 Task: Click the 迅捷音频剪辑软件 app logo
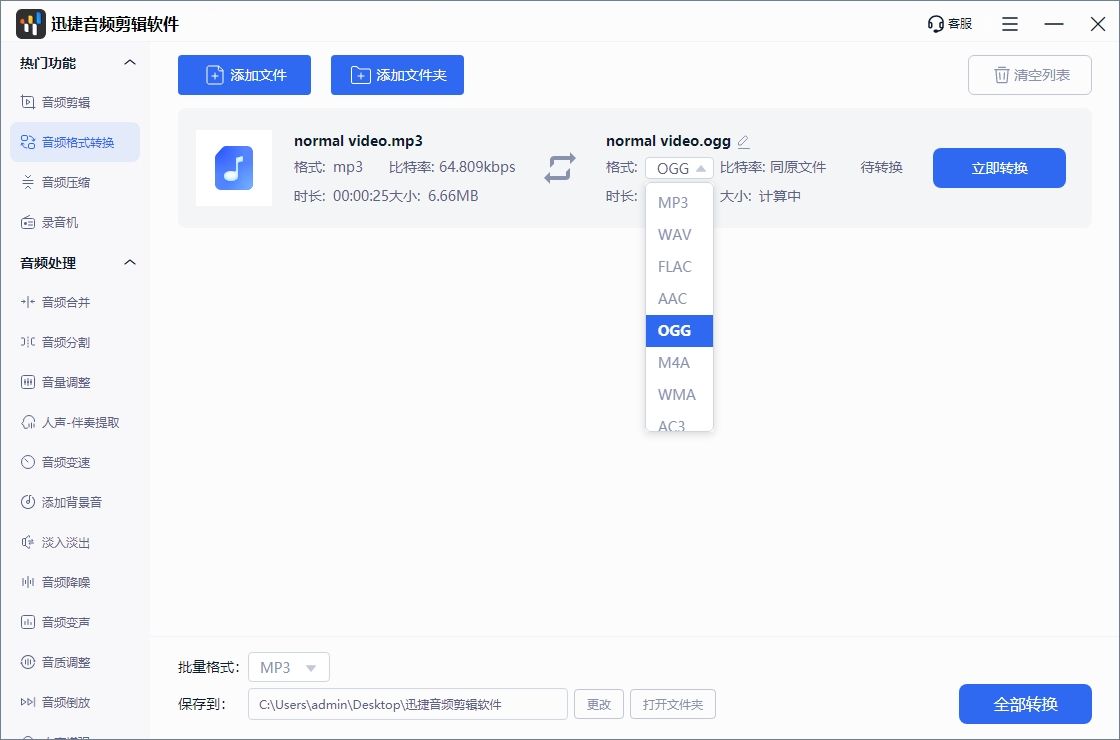point(31,24)
